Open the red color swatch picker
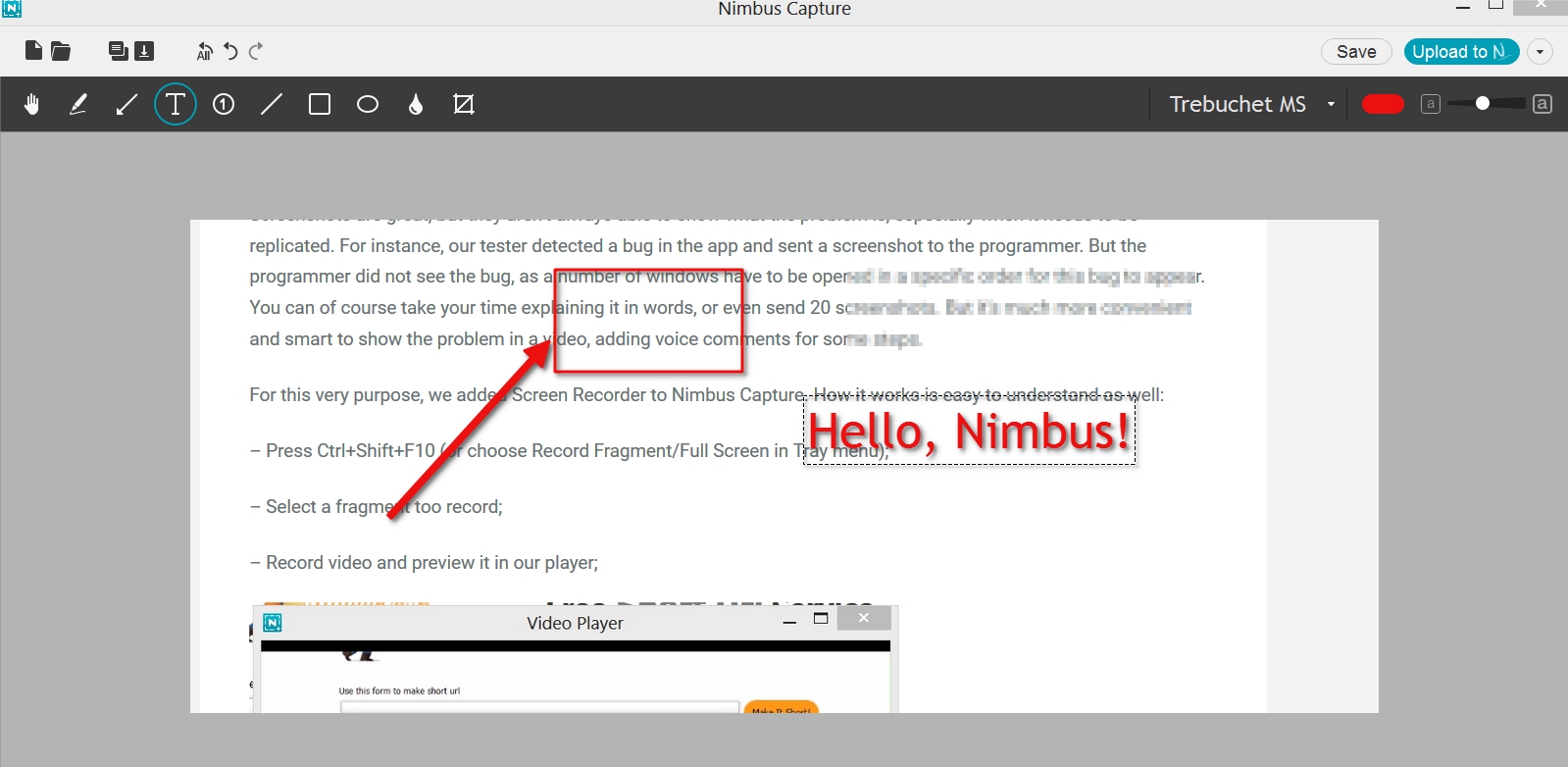Screen dimensions: 1568x767 pos(1383,104)
